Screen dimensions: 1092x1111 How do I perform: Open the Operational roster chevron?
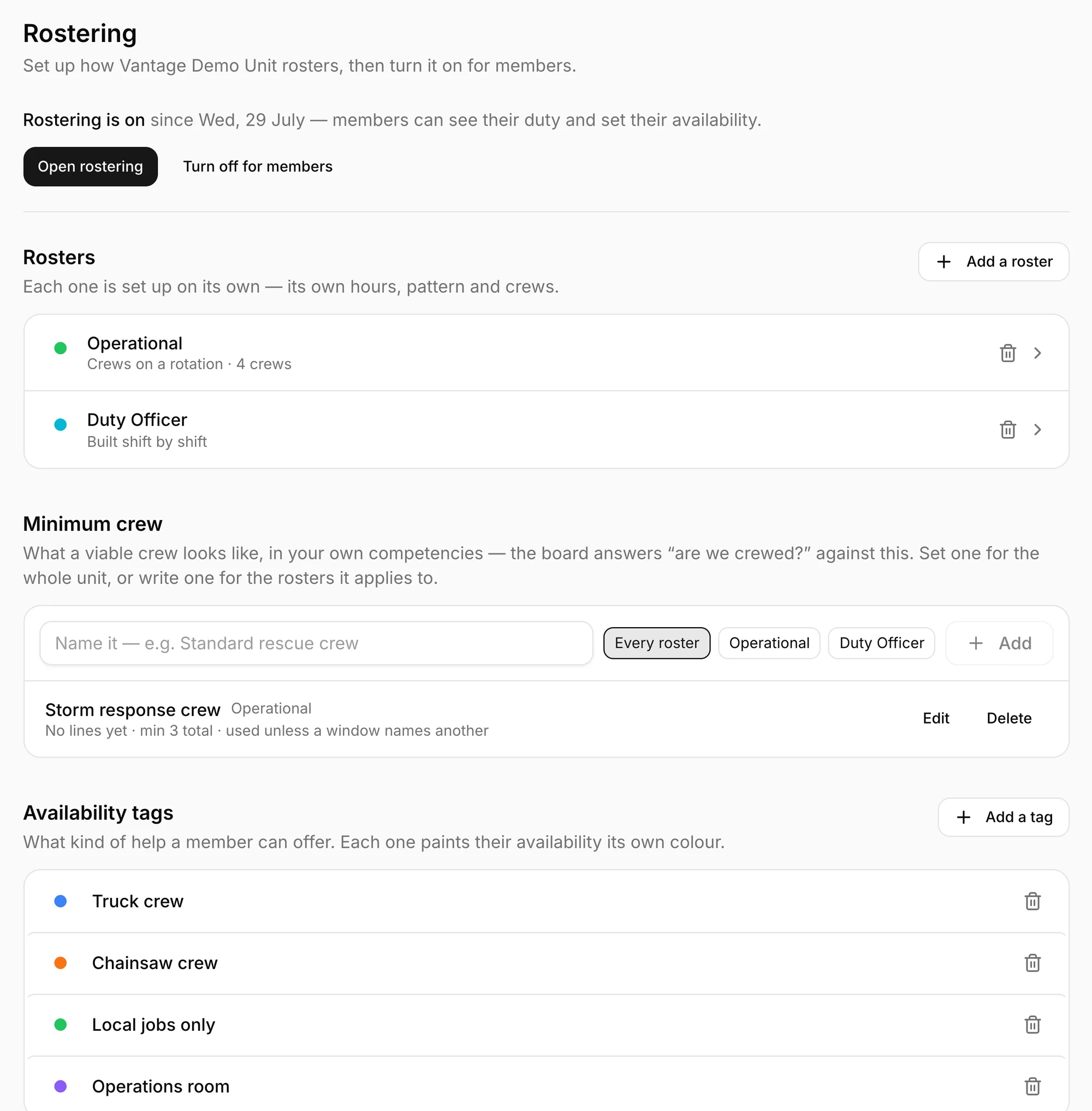pyautogui.click(x=1037, y=353)
